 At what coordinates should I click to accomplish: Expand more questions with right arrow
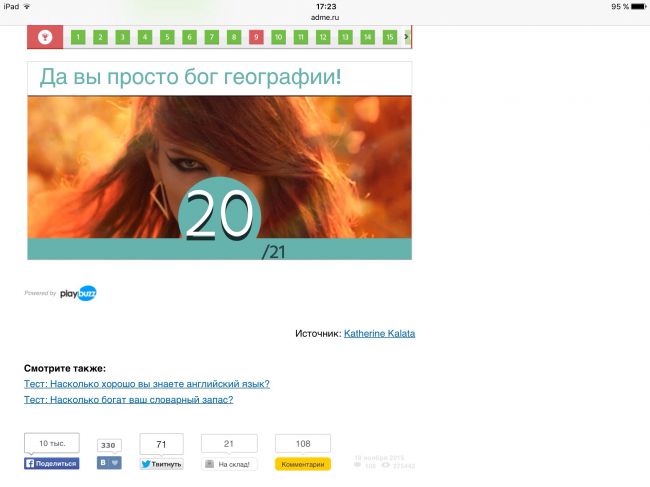(406, 37)
